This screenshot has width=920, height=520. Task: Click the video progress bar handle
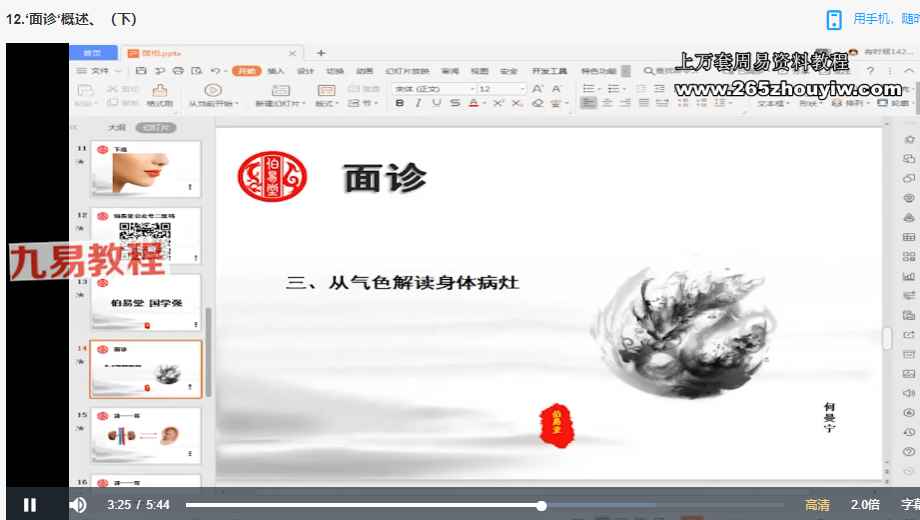click(x=542, y=505)
